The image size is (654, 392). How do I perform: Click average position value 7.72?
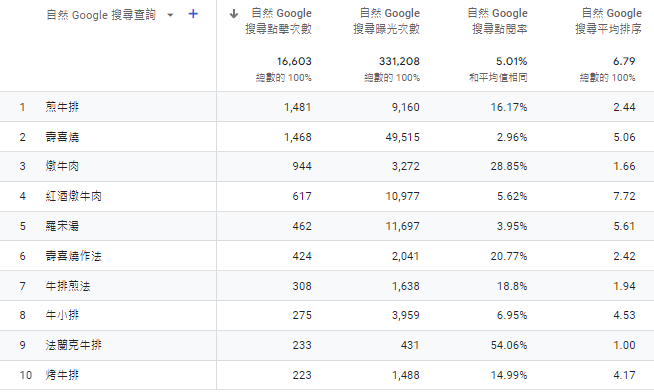coord(624,196)
